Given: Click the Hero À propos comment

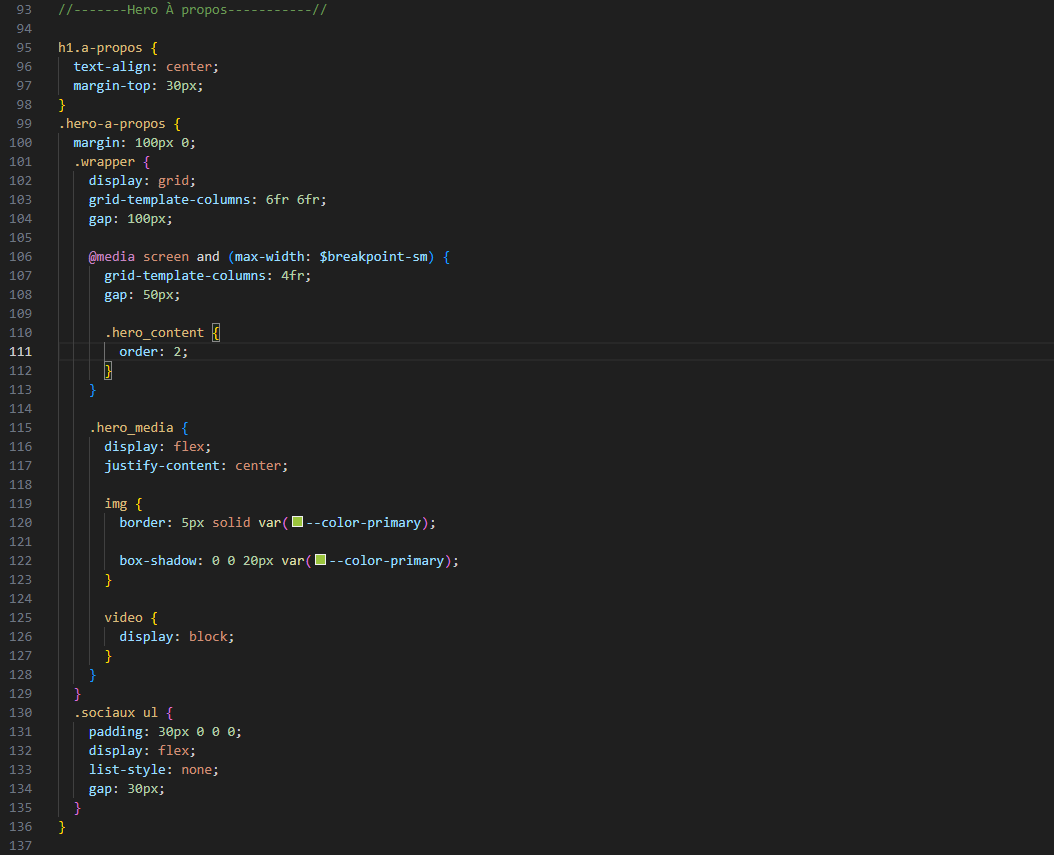Looking at the screenshot, I should (x=193, y=10).
